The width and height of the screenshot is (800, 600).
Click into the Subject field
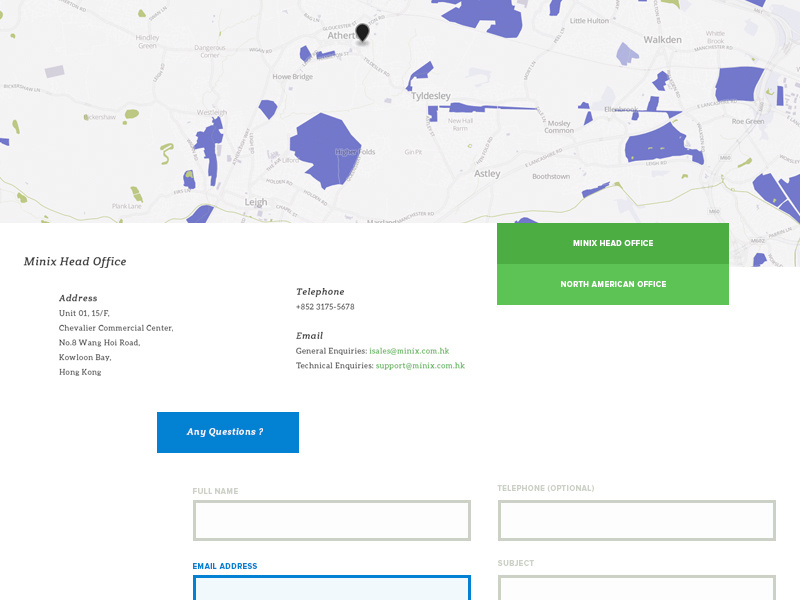point(637,588)
